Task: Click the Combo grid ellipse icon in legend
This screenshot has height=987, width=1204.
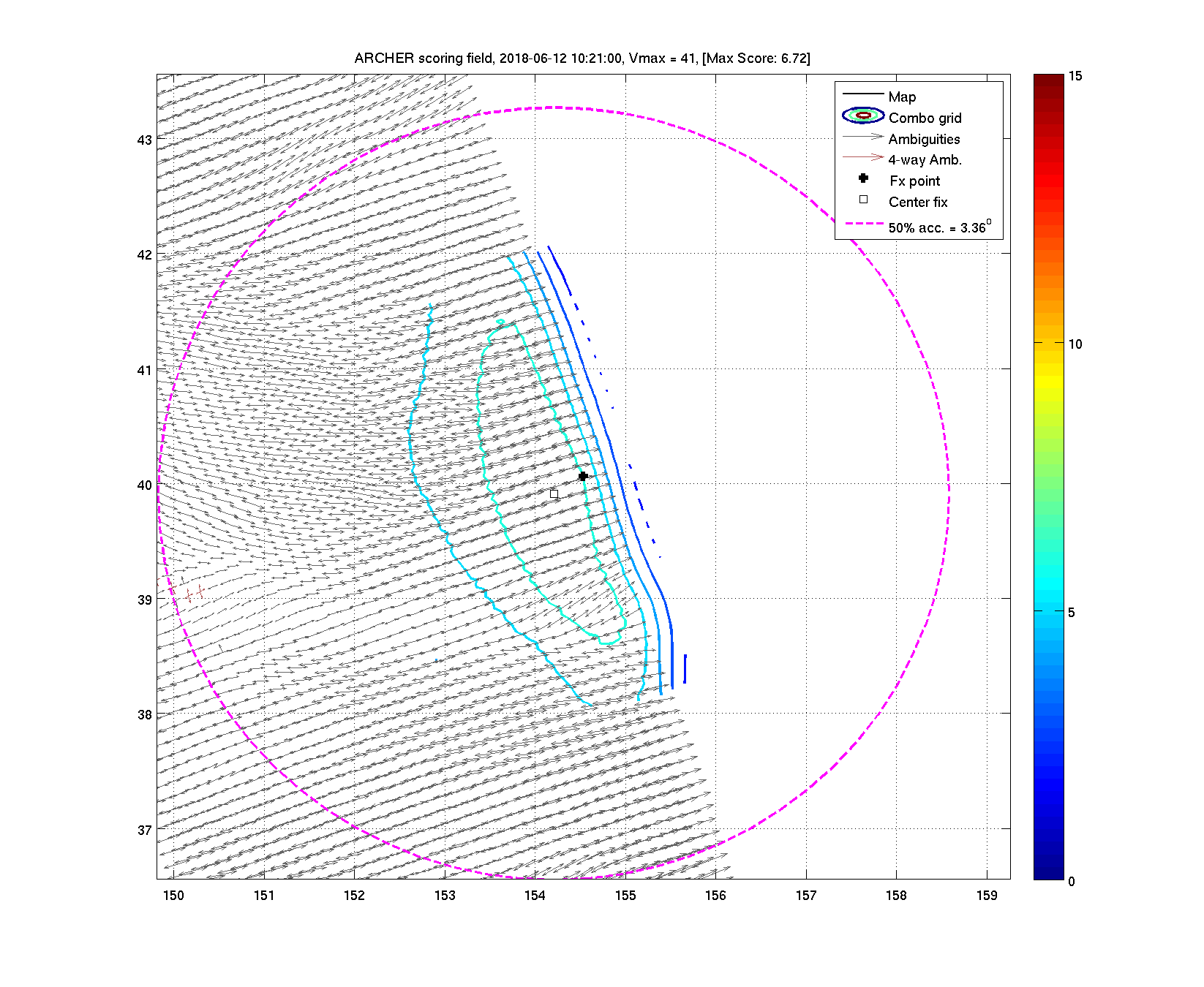Action: (863, 116)
